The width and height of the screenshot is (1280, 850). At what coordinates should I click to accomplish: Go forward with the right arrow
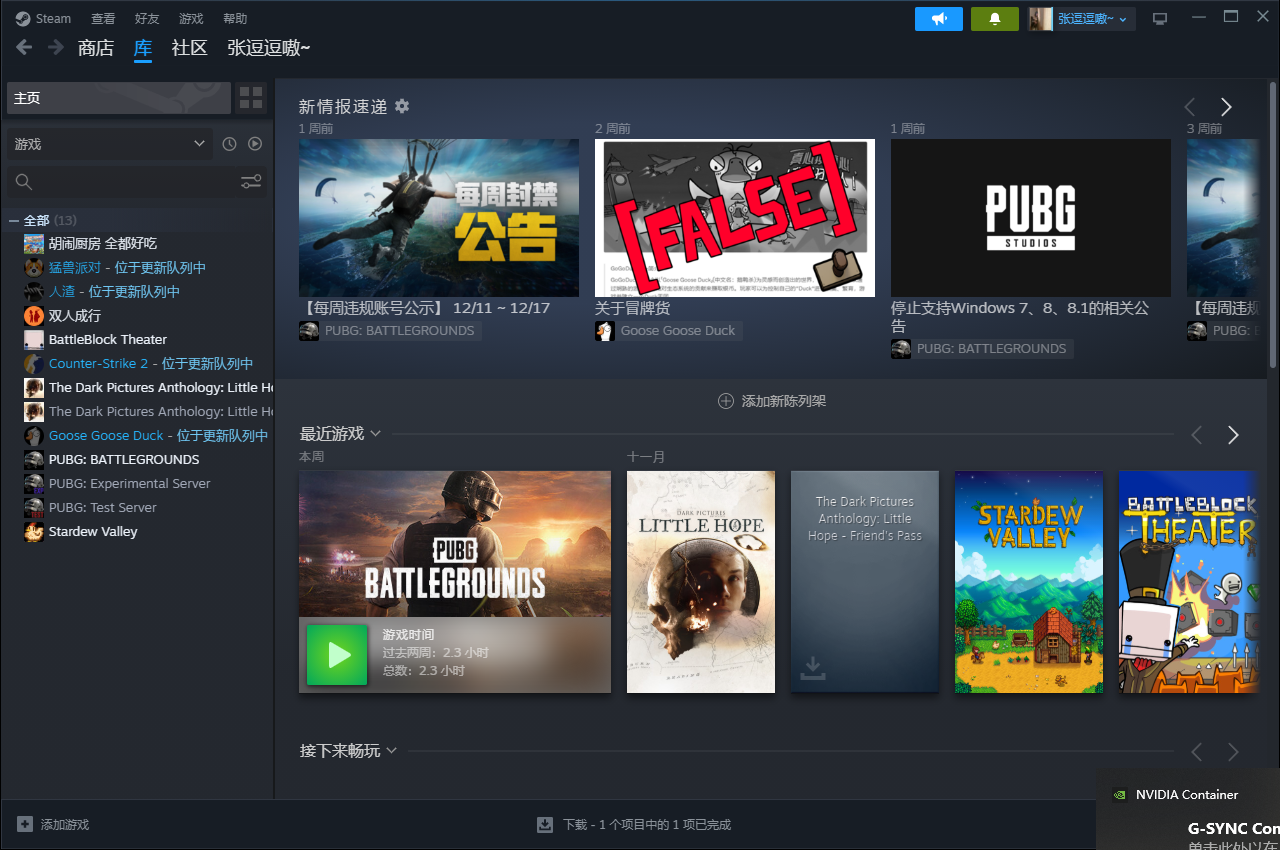click(x=56, y=47)
